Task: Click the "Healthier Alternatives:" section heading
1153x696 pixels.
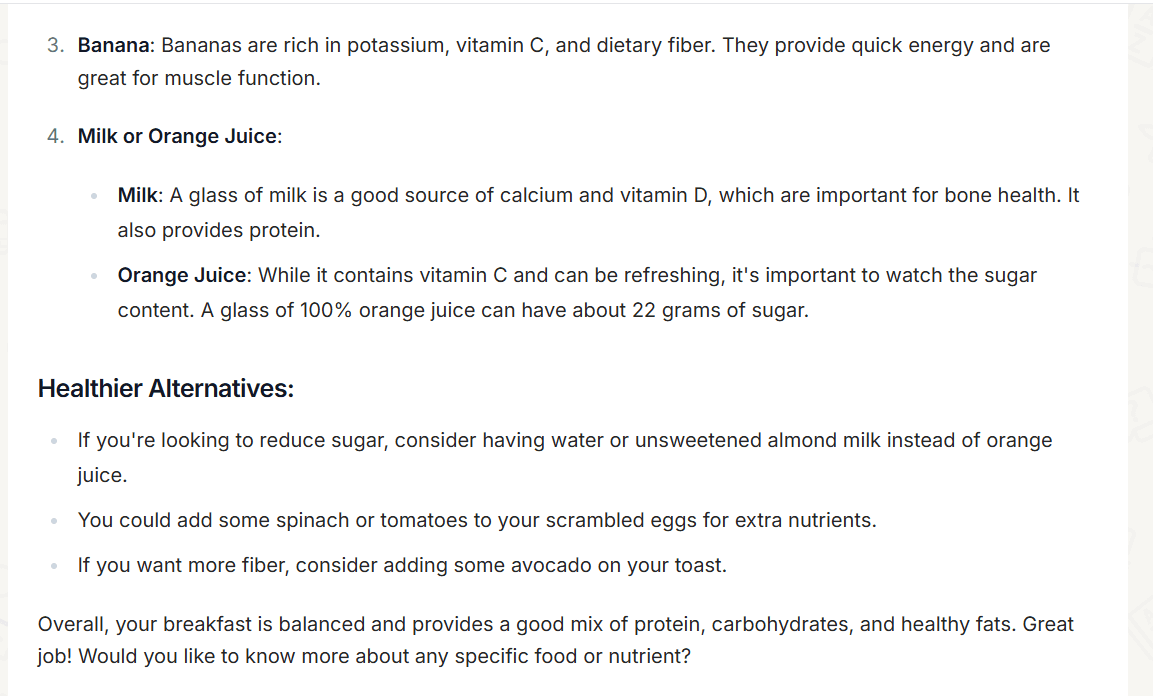Action: [166, 388]
